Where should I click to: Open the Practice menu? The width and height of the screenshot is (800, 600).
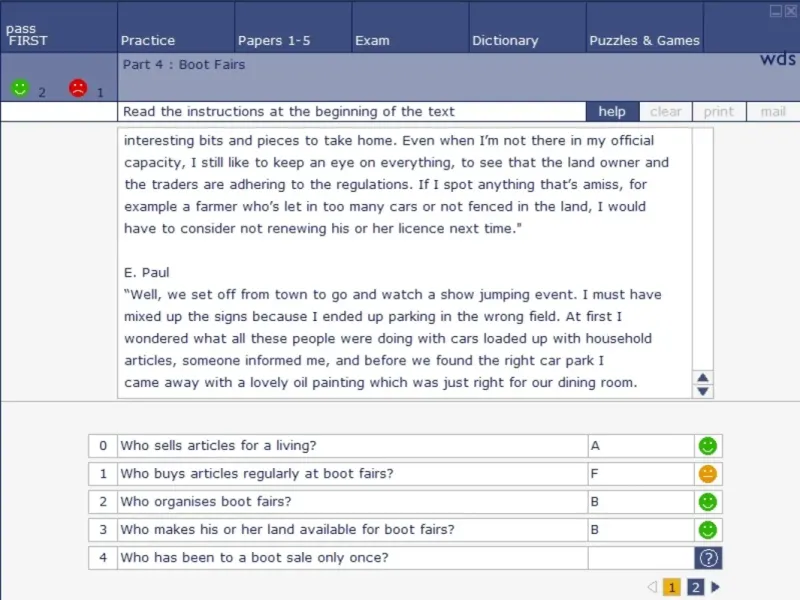coord(148,41)
